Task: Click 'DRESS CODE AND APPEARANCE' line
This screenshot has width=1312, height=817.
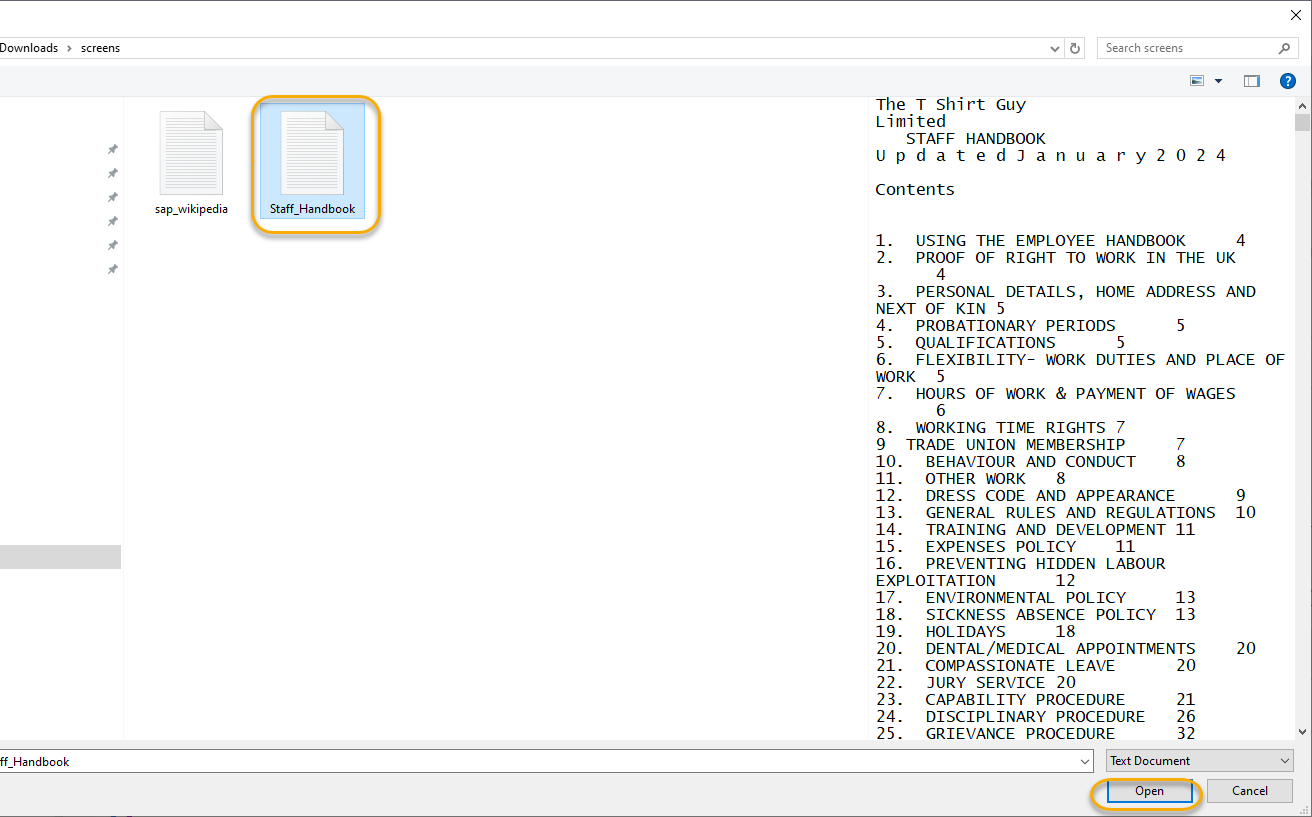Action: 1061,496
